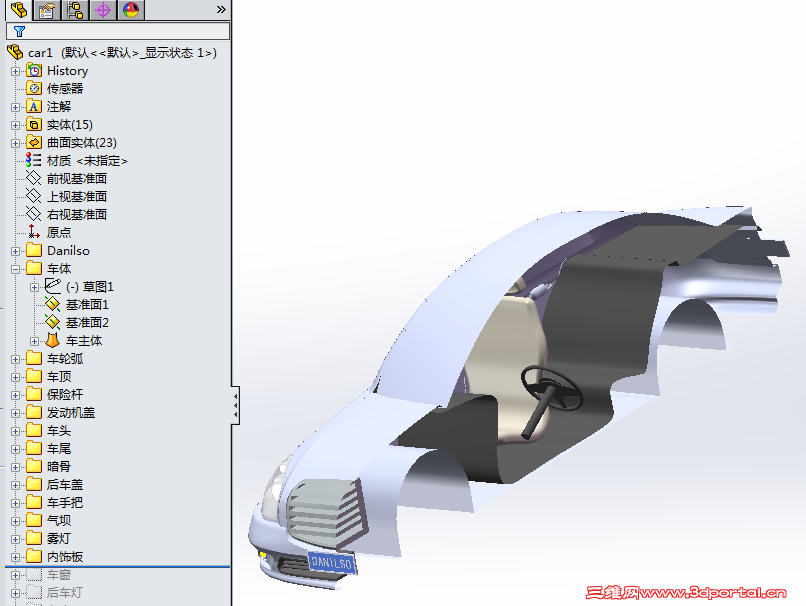
Task: Select the 车体 folder label
Action: click(59, 269)
